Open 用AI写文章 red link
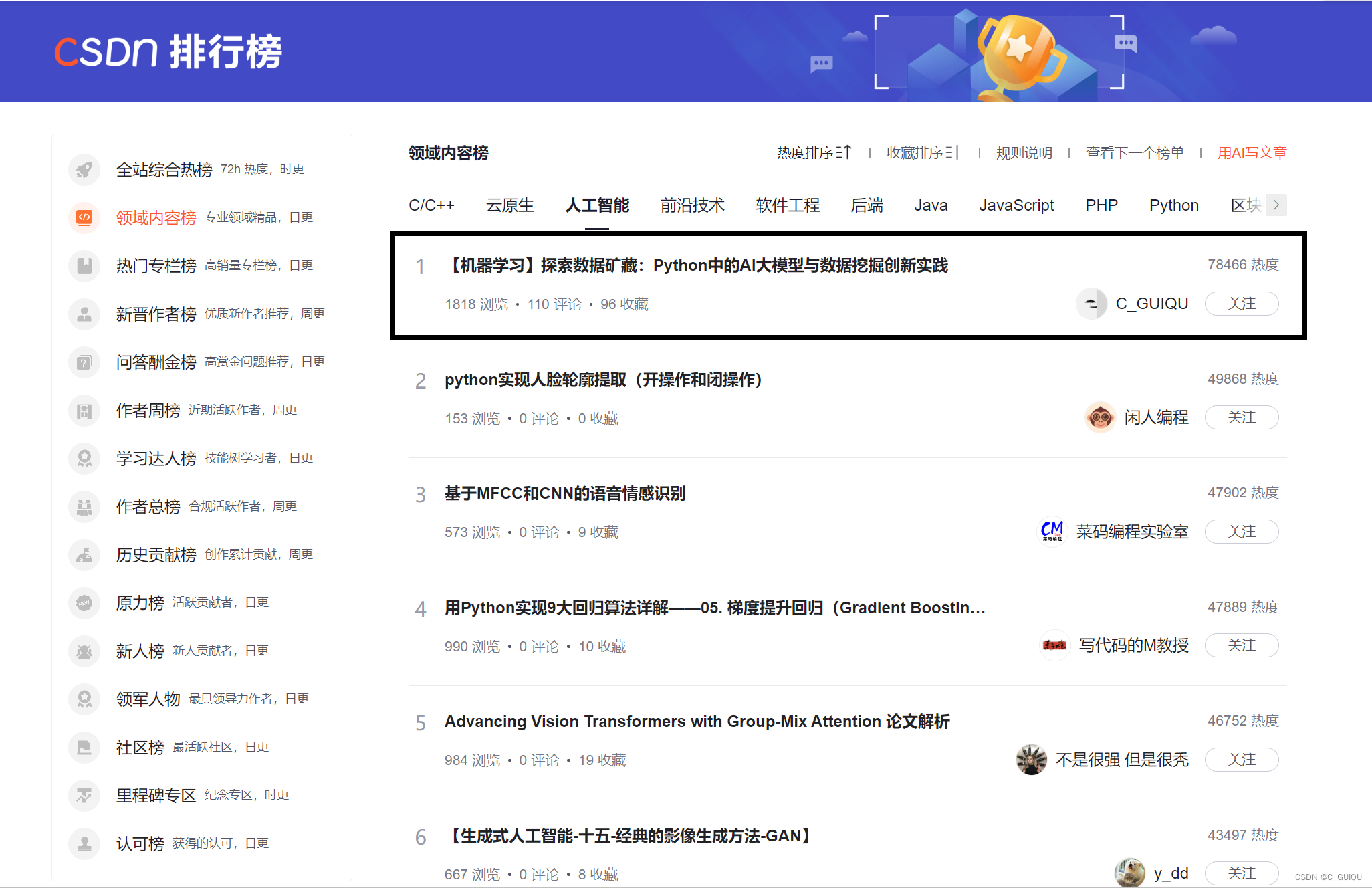The width and height of the screenshot is (1372, 888). point(1252,153)
